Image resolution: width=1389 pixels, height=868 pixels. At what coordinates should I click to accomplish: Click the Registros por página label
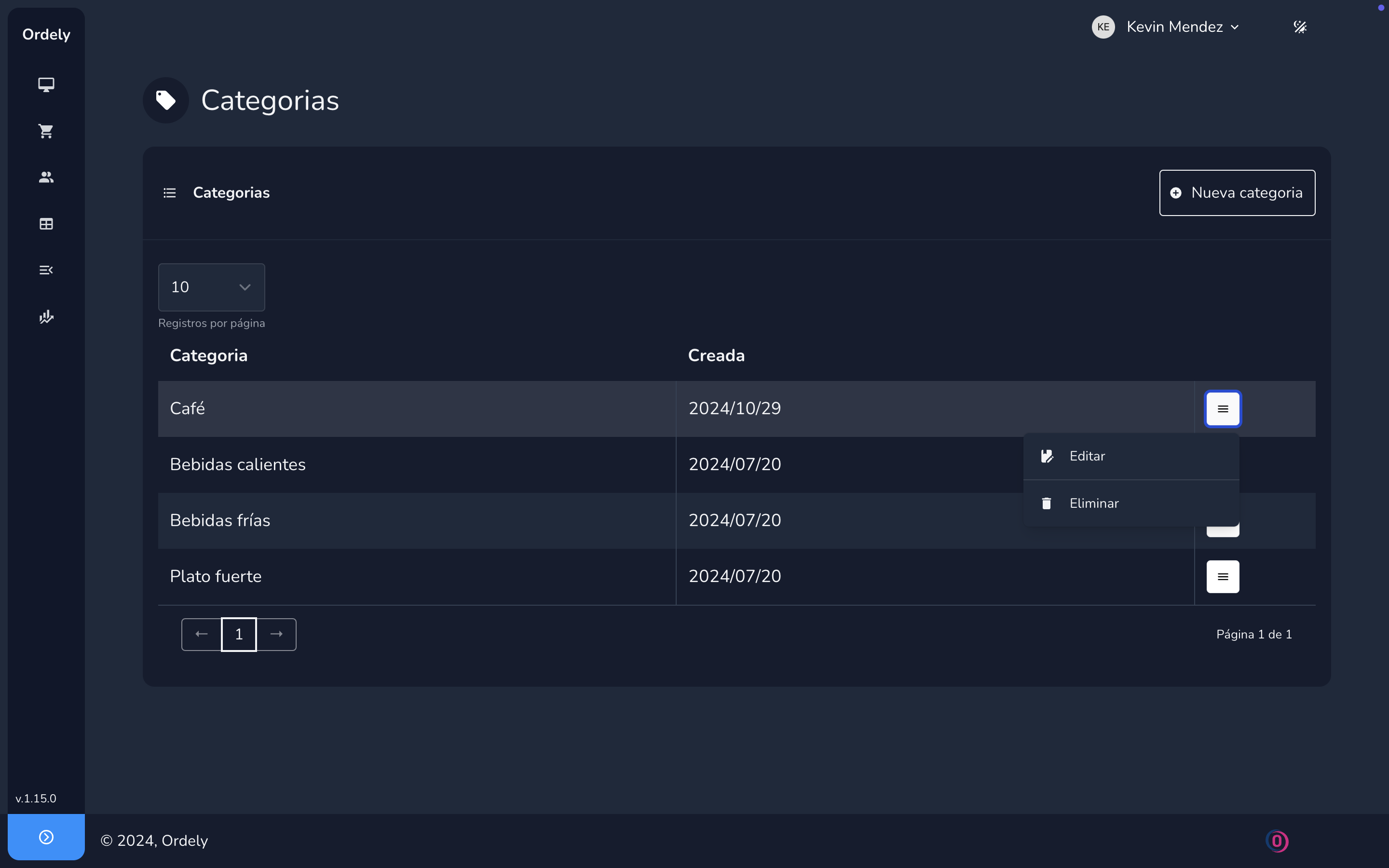tap(211, 323)
